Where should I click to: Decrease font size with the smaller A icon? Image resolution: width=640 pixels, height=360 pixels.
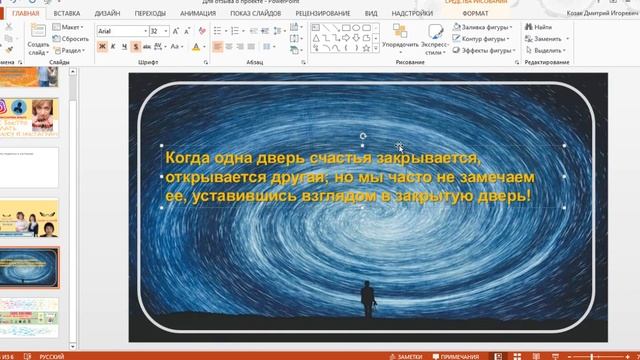click(187, 31)
